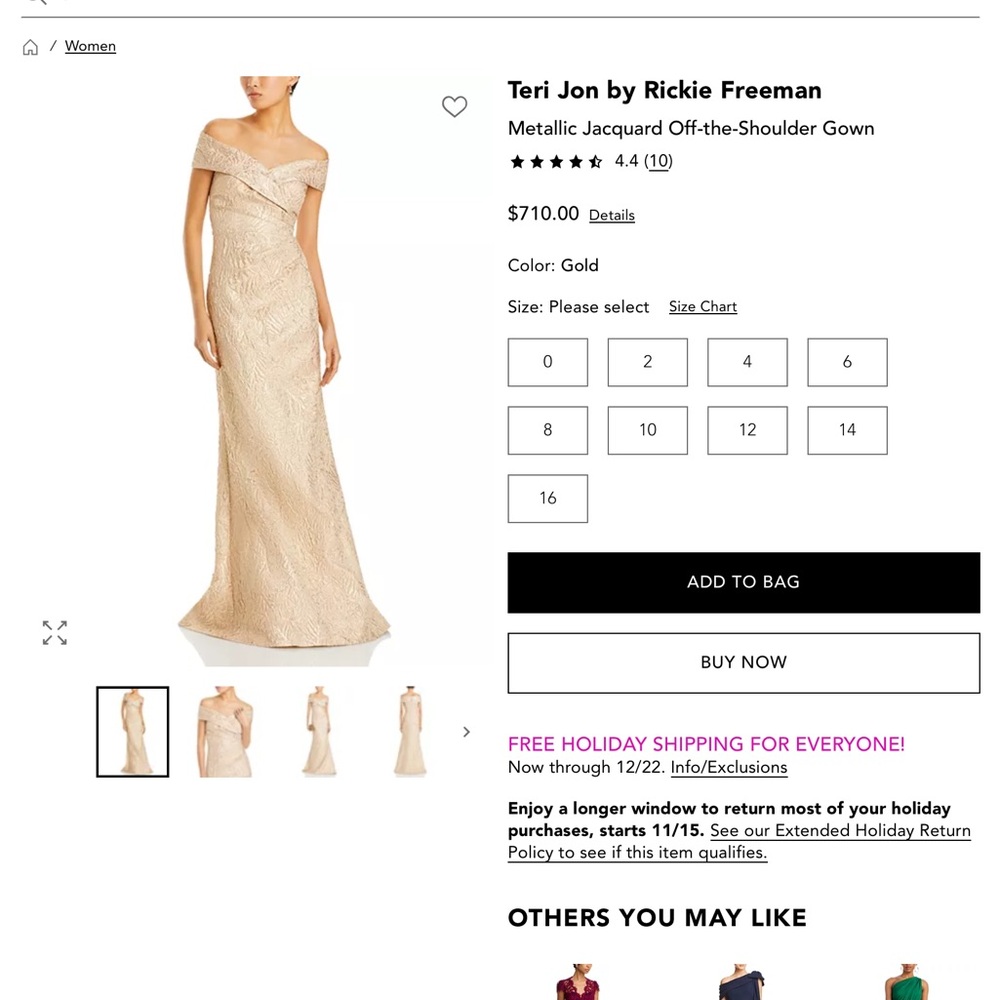This screenshot has width=1000, height=1000.
Task: Select the second gown thumbnail
Action: pyautogui.click(x=225, y=731)
